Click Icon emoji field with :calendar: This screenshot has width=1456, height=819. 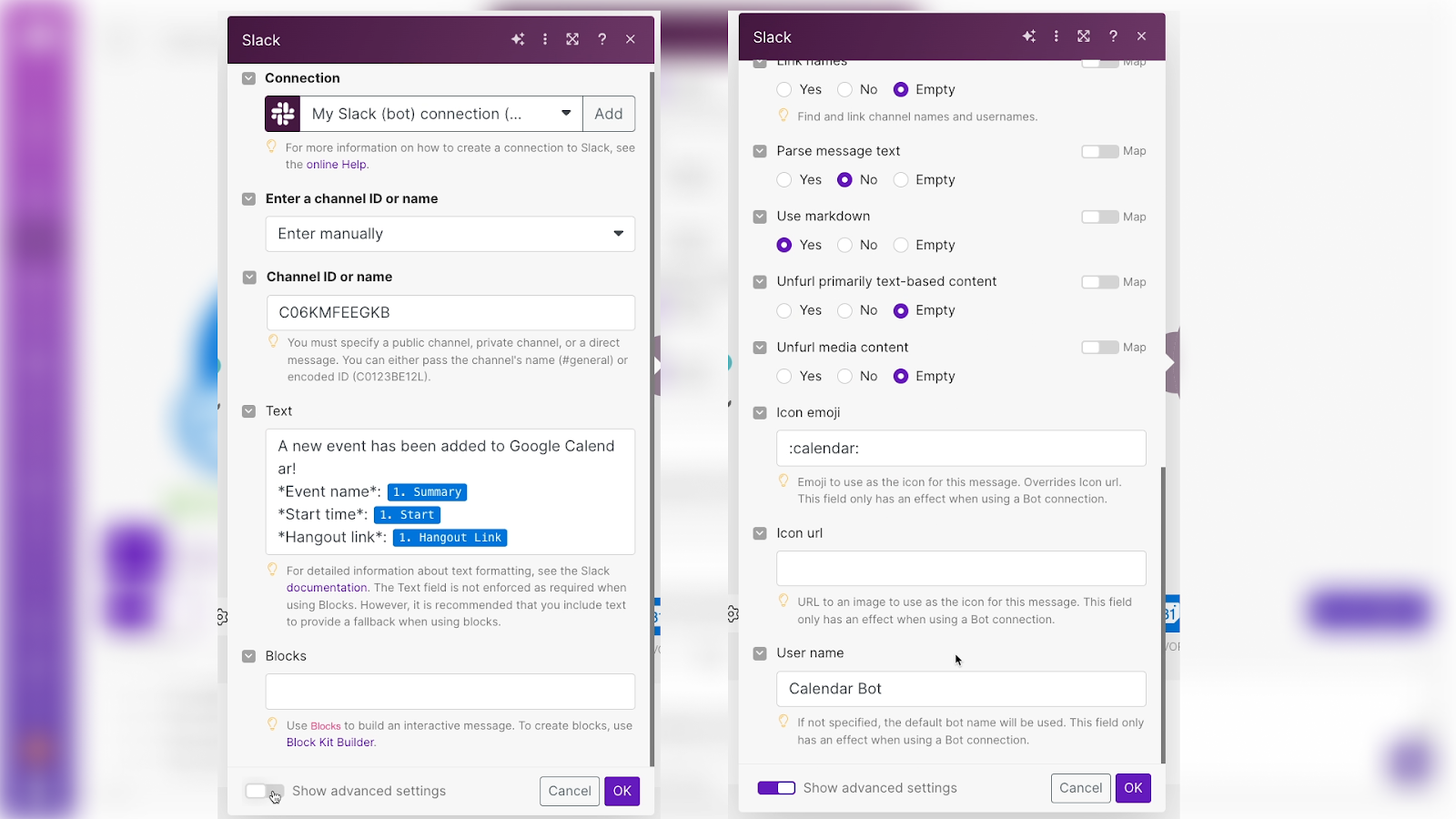click(x=961, y=449)
